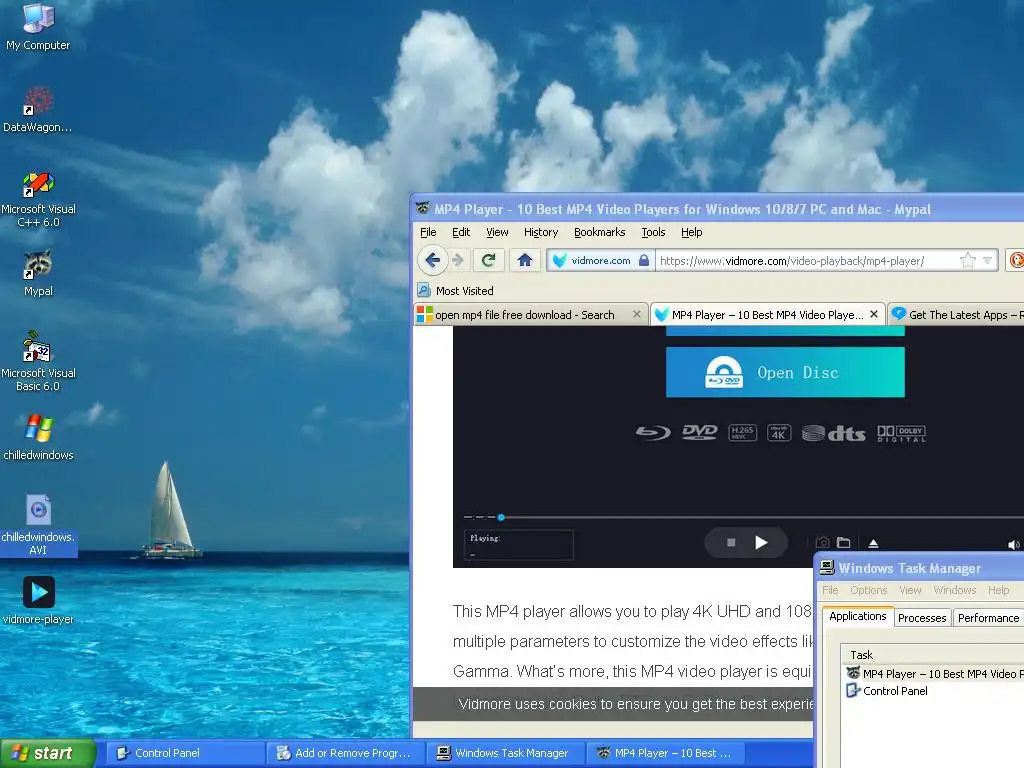1024x768 pixels.
Task: Open the Help menu in Mypal
Action: [692, 232]
